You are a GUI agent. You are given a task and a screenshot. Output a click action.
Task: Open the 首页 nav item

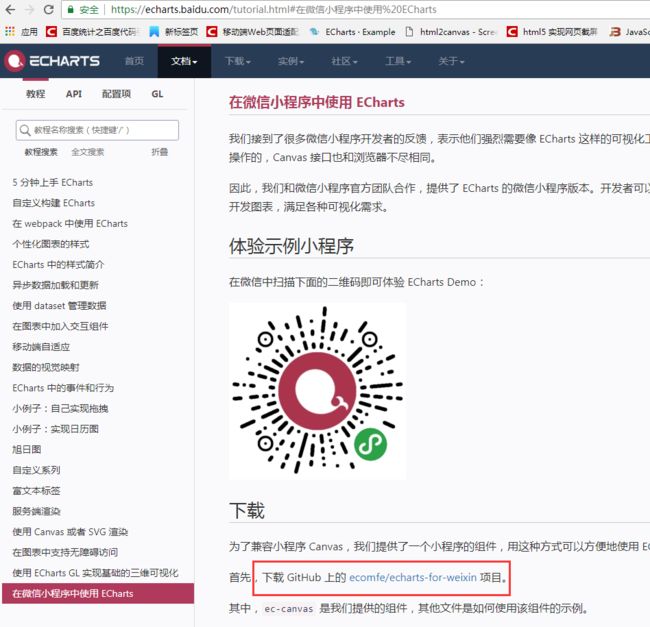(x=134, y=61)
